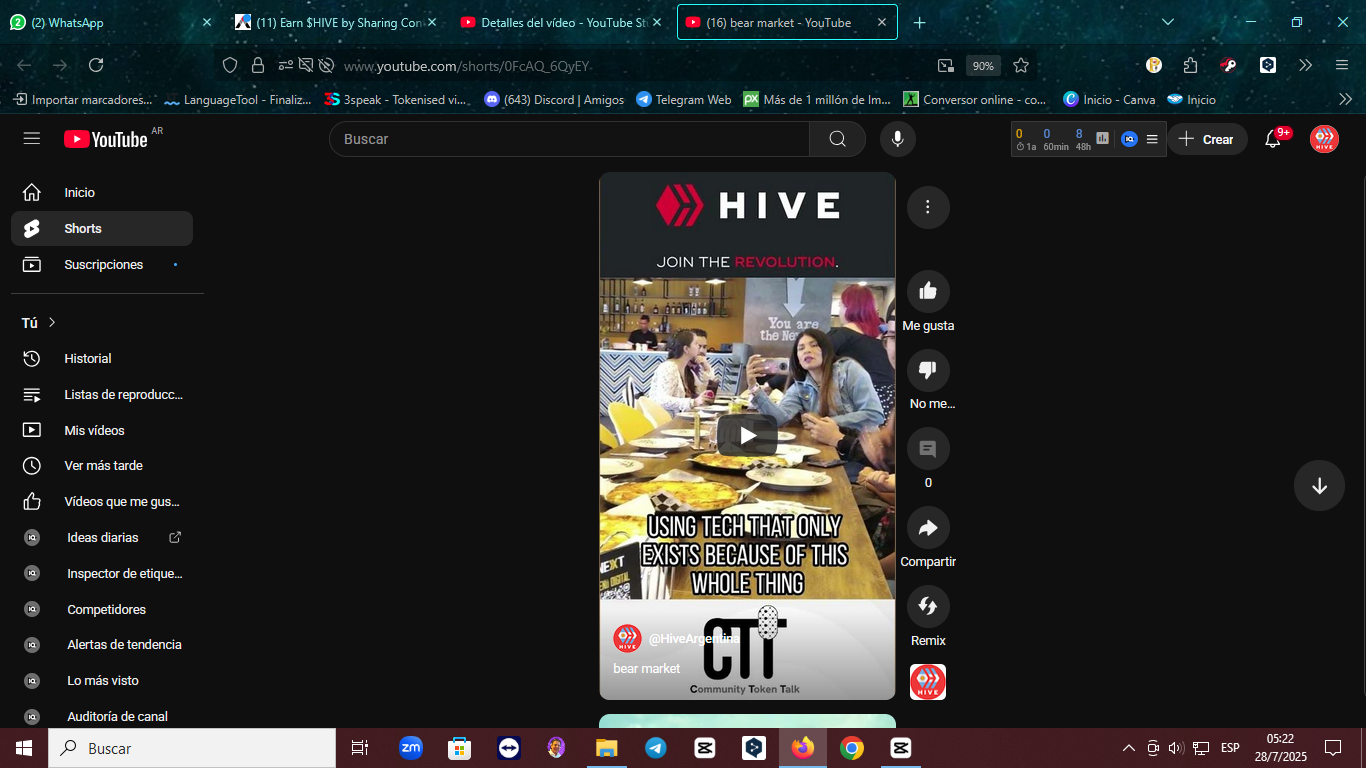Open Lo más visto

point(102,680)
